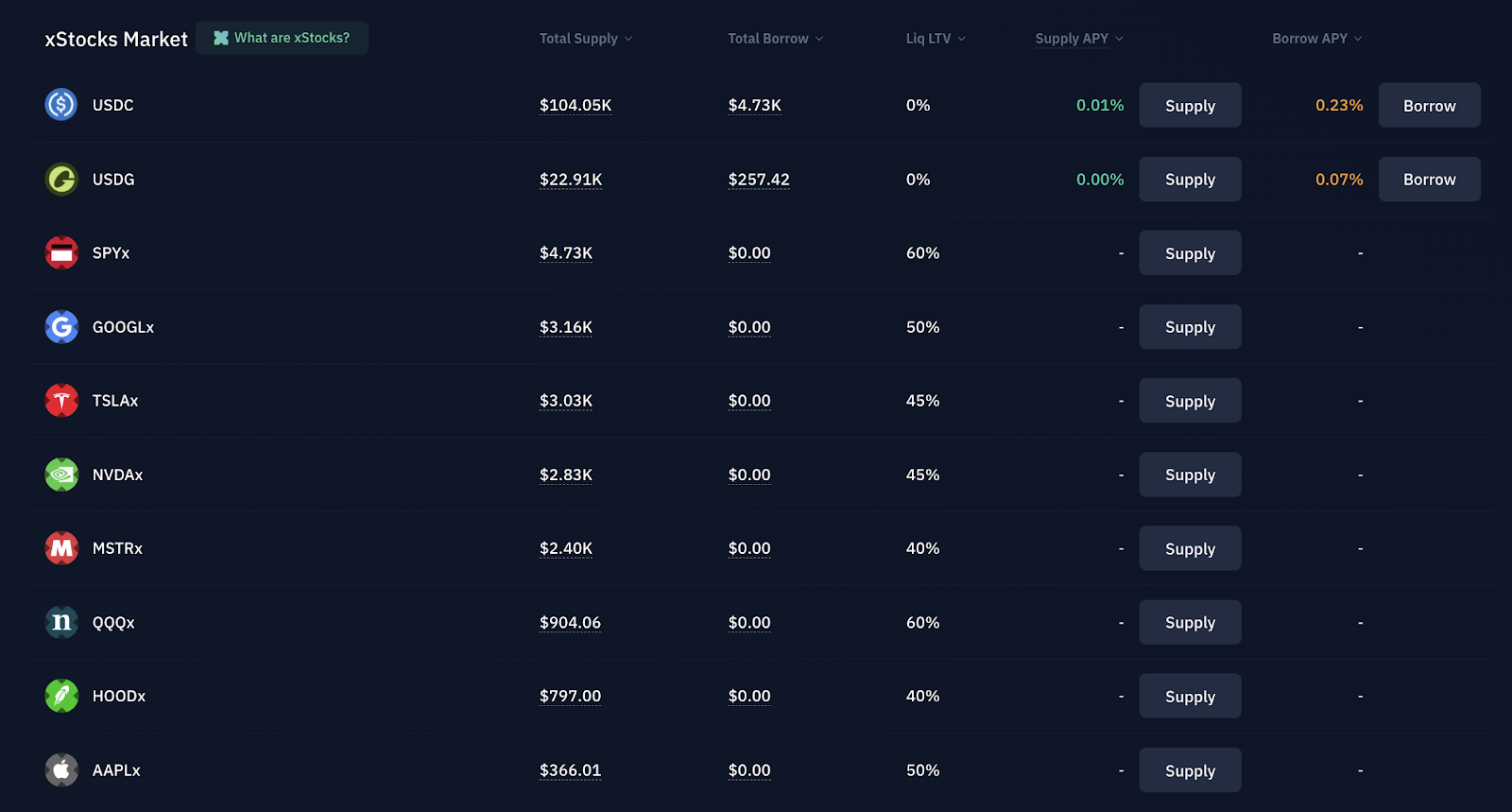Click the USDC token icon
The height and width of the screenshot is (812, 1512).
tap(61, 104)
